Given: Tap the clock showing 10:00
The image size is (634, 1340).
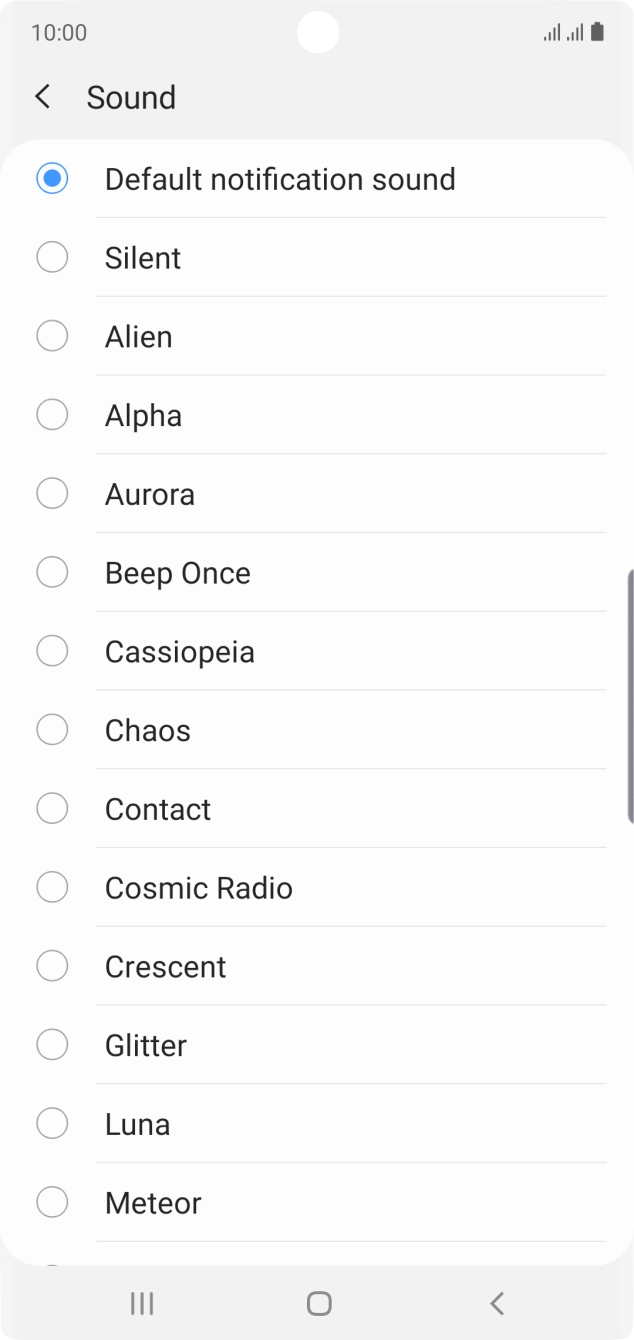Looking at the screenshot, I should tap(56, 32).
